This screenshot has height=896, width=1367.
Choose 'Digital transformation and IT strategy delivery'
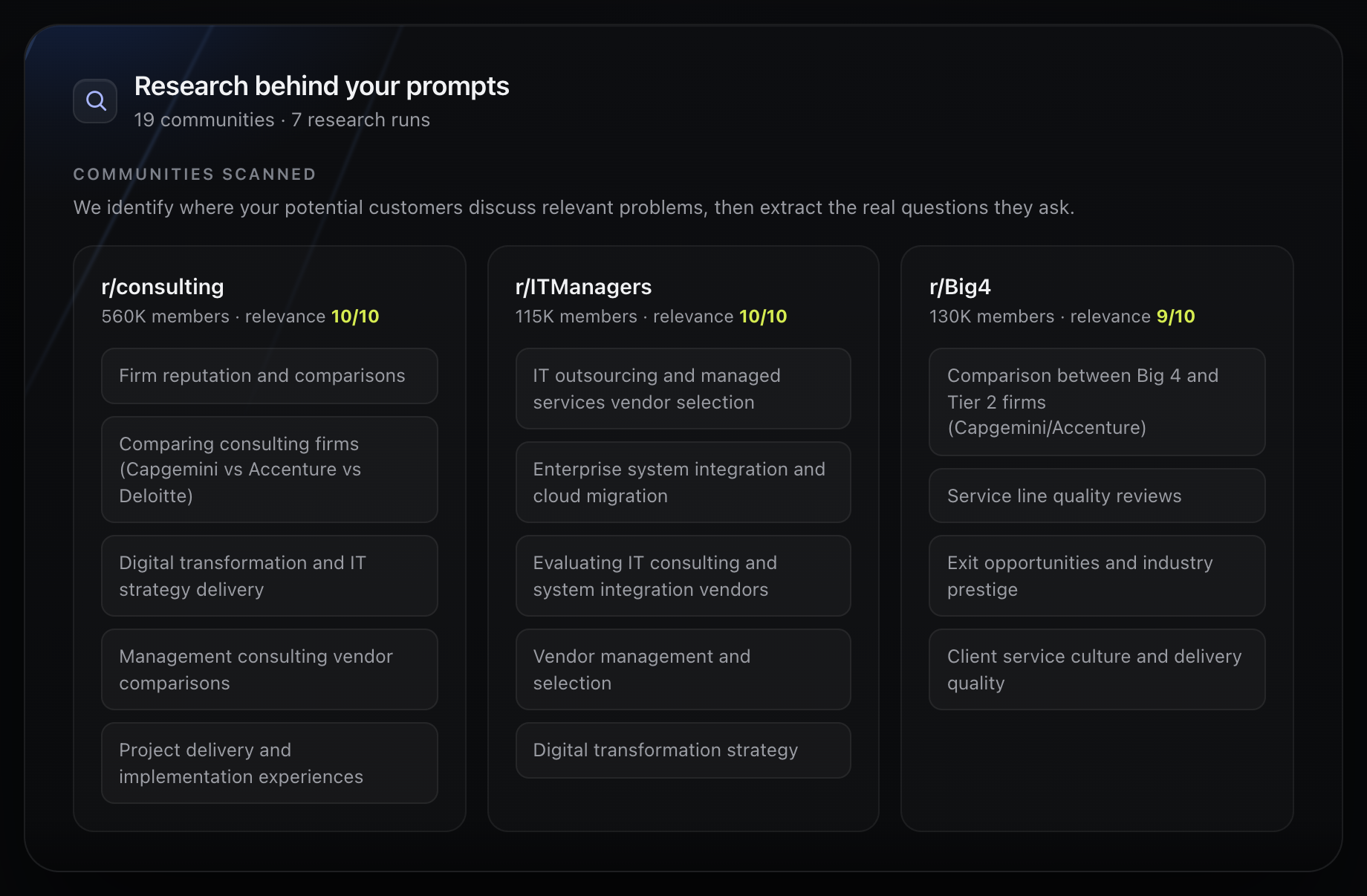coord(270,576)
